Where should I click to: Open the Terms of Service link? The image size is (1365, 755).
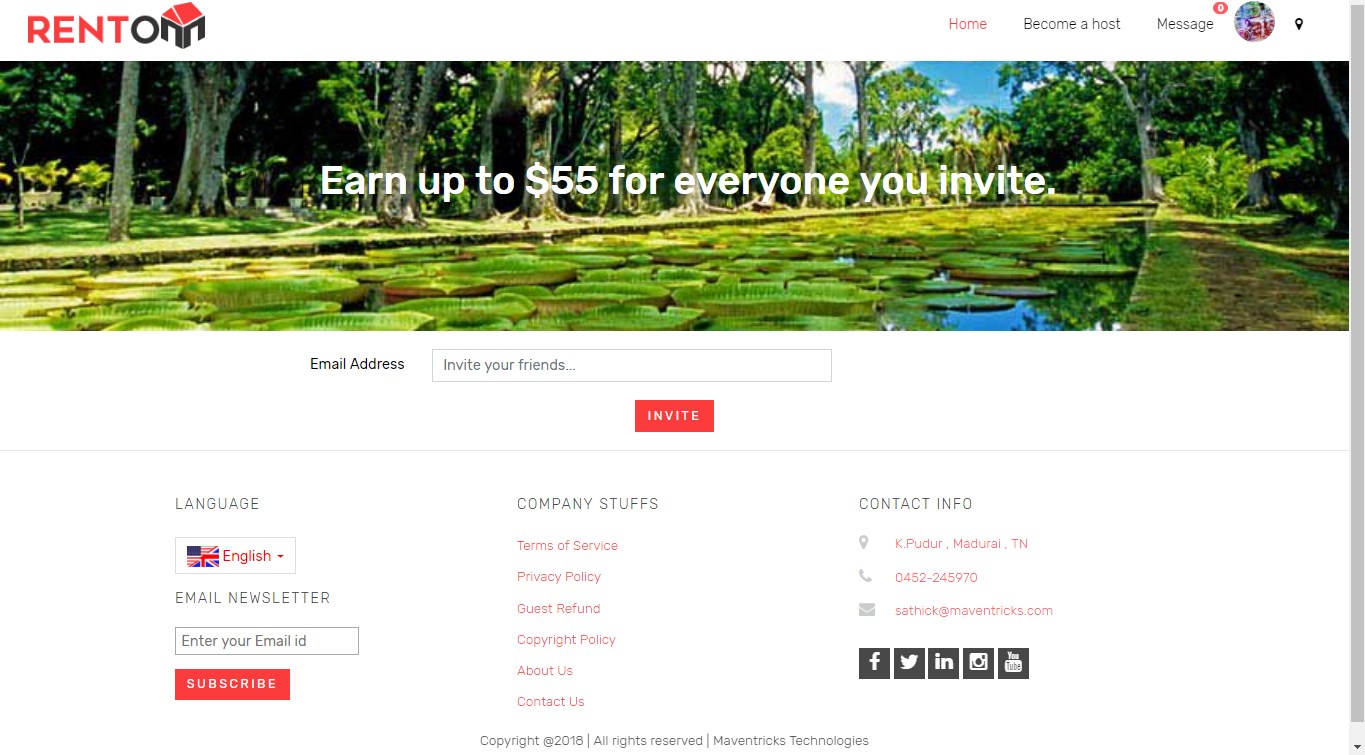click(x=567, y=546)
